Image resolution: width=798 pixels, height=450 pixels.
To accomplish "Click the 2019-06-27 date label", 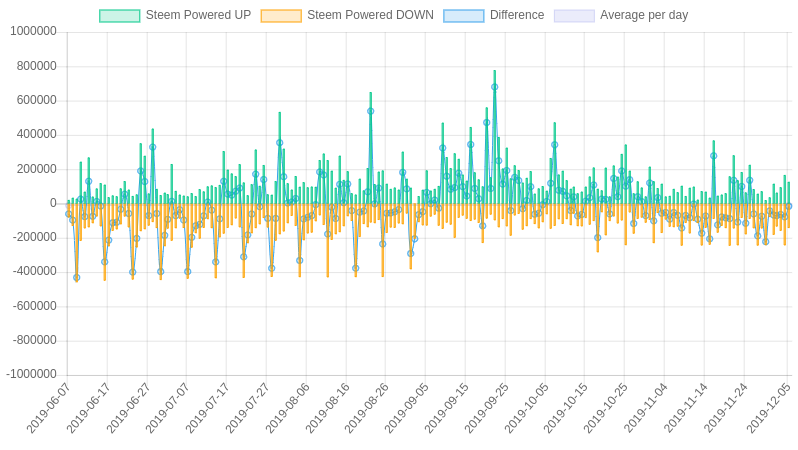I will point(128,408).
